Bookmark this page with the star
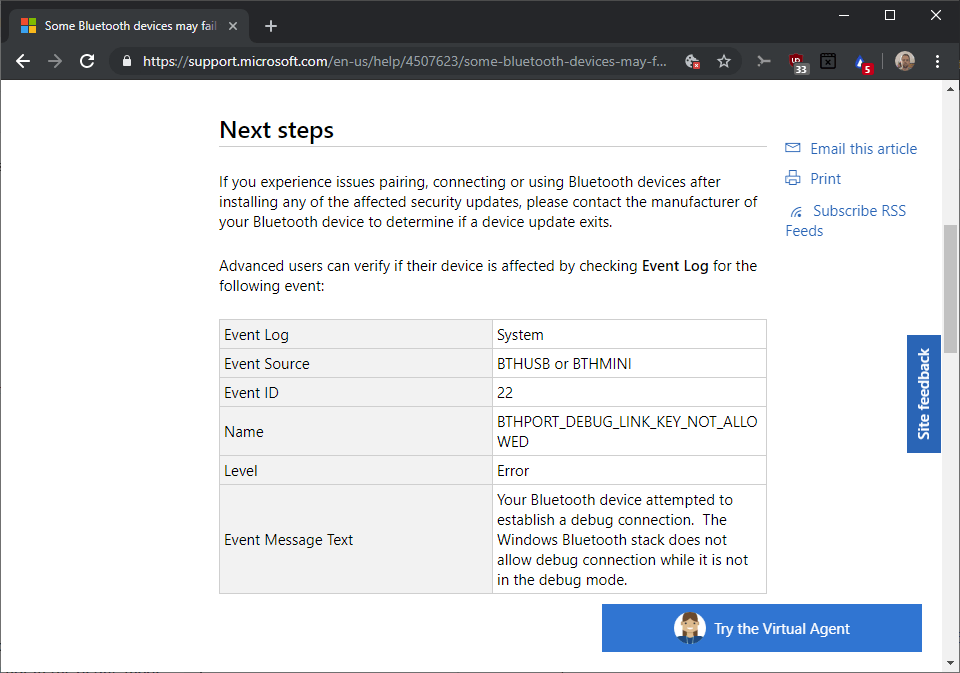 tap(724, 61)
